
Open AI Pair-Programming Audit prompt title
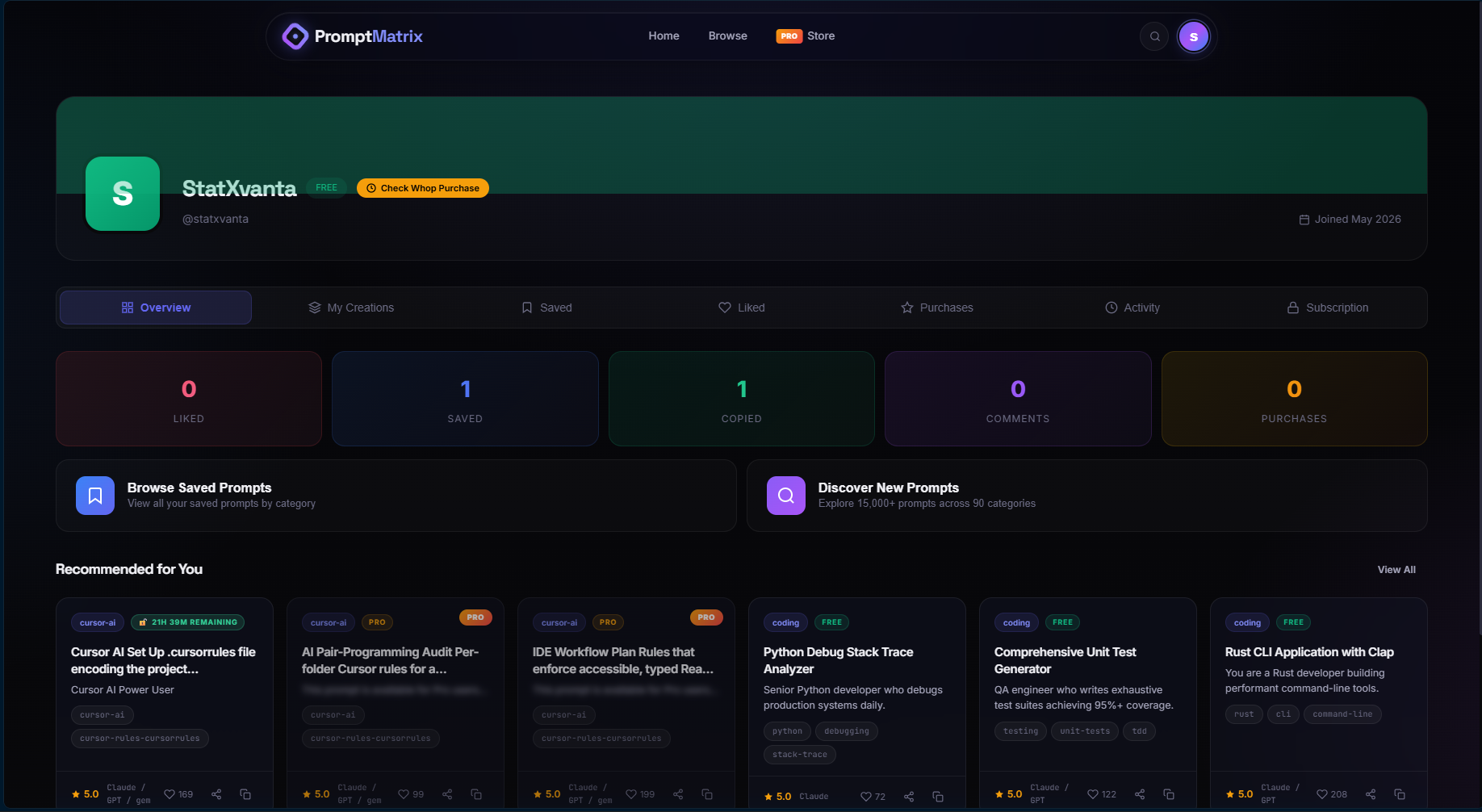[390, 660]
